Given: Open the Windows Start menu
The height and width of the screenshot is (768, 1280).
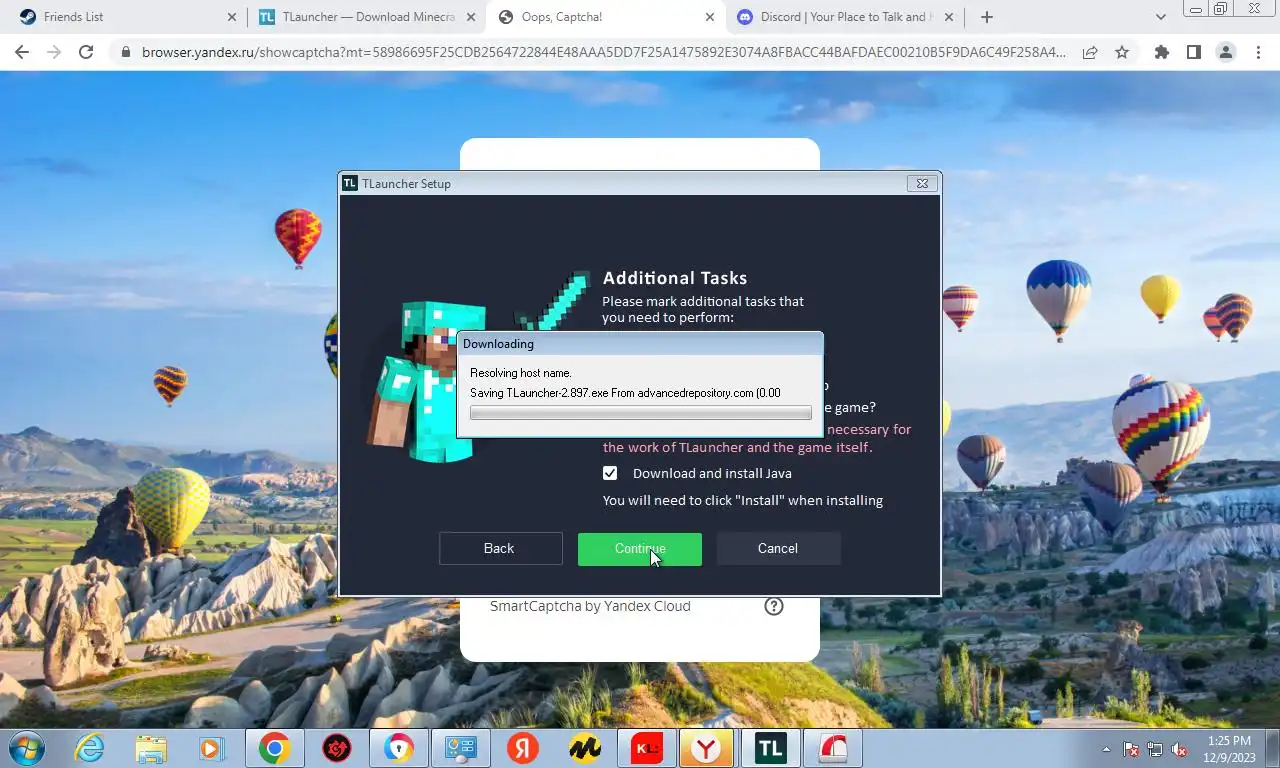Looking at the screenshot, I should coord(25,748).
